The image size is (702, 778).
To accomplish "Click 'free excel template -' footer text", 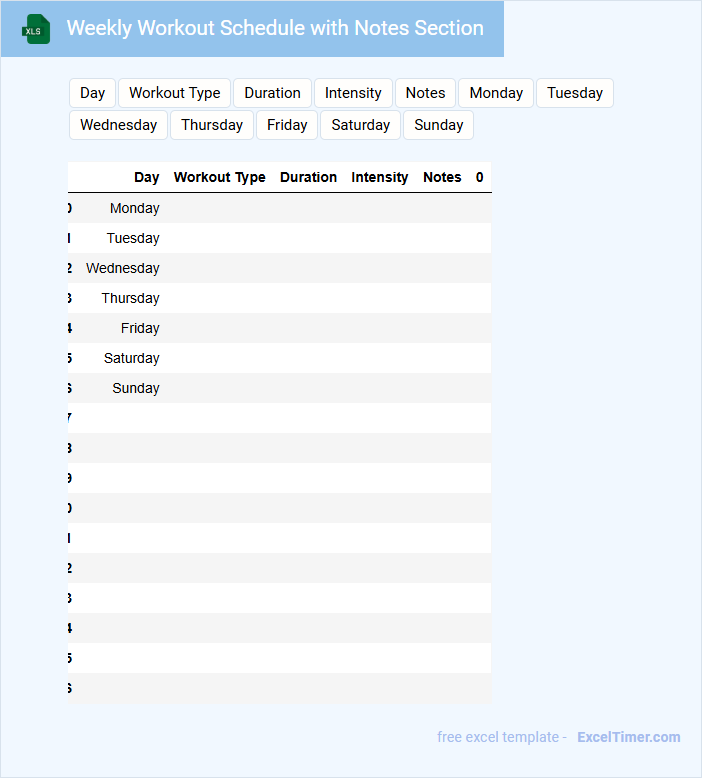I will click(x=502, y=737).
